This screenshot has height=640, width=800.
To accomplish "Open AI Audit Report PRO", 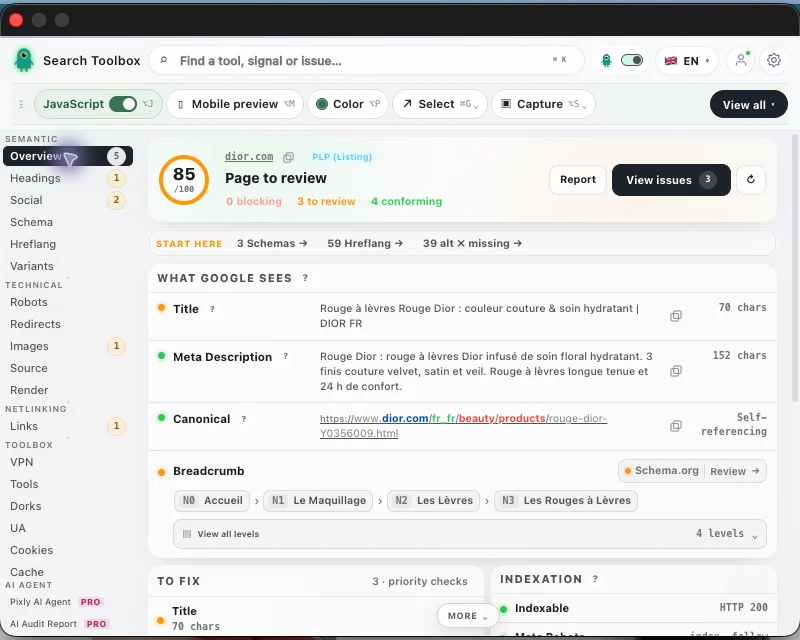I will click(x=59, y=624).
